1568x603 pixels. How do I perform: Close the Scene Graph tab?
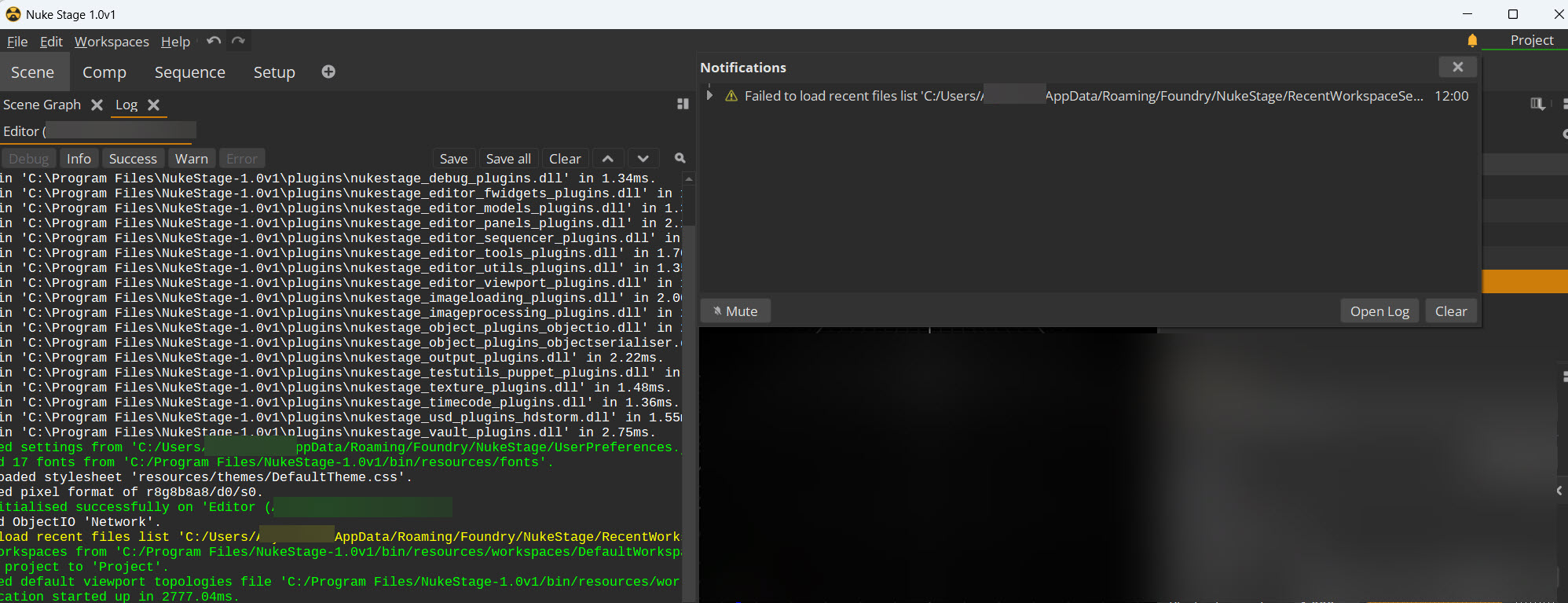point(97,105)
